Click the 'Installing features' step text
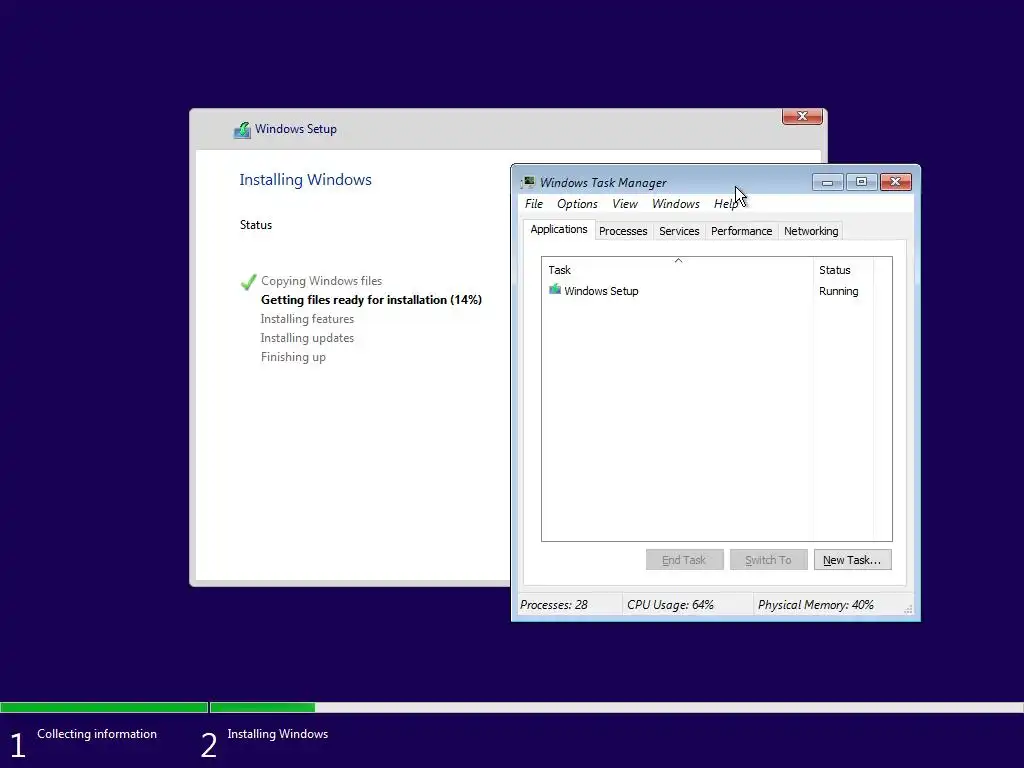The width and height of the screenshot is (1024, 768). 307,319
